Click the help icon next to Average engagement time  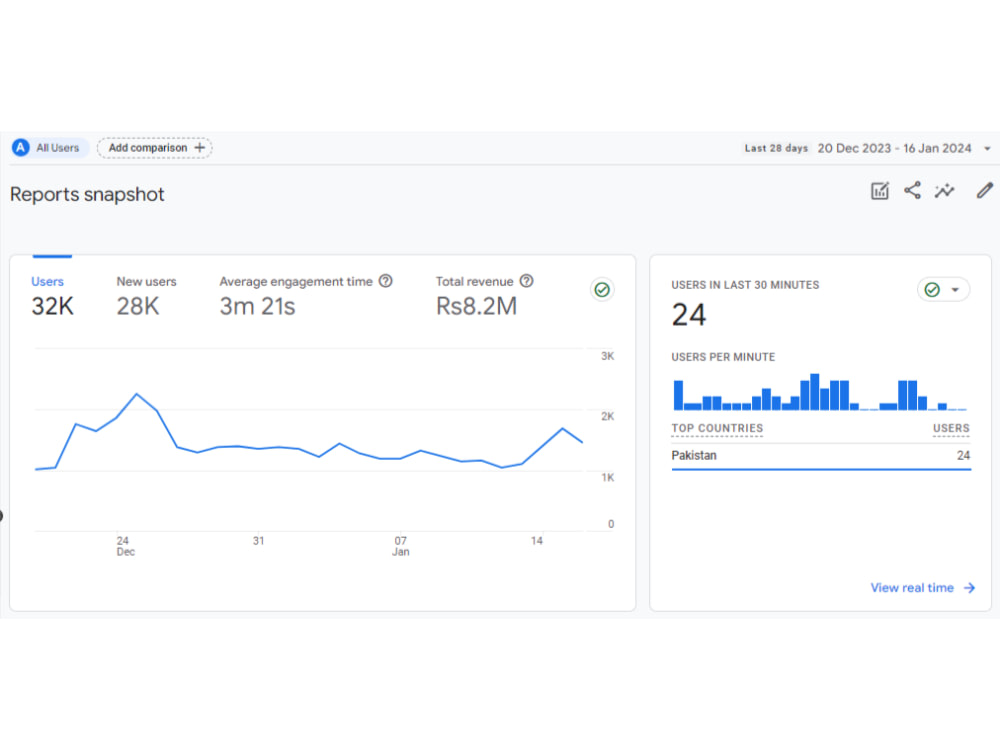386,281
